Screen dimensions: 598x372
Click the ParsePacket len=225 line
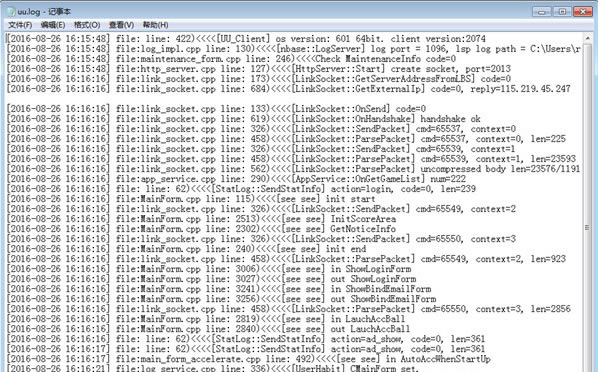tap(286, 139)
